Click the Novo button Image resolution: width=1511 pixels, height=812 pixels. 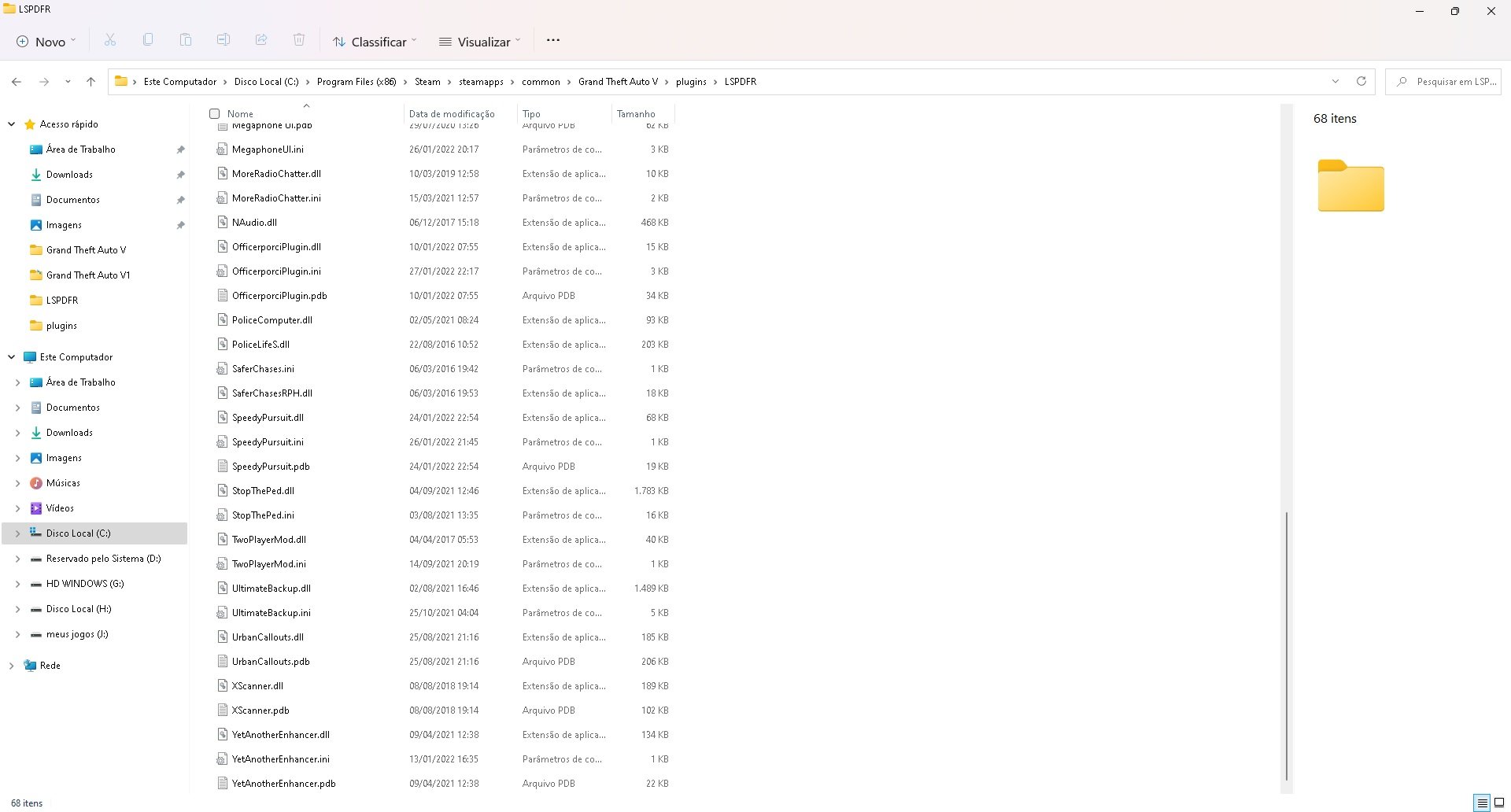click(x=46, y=42)
